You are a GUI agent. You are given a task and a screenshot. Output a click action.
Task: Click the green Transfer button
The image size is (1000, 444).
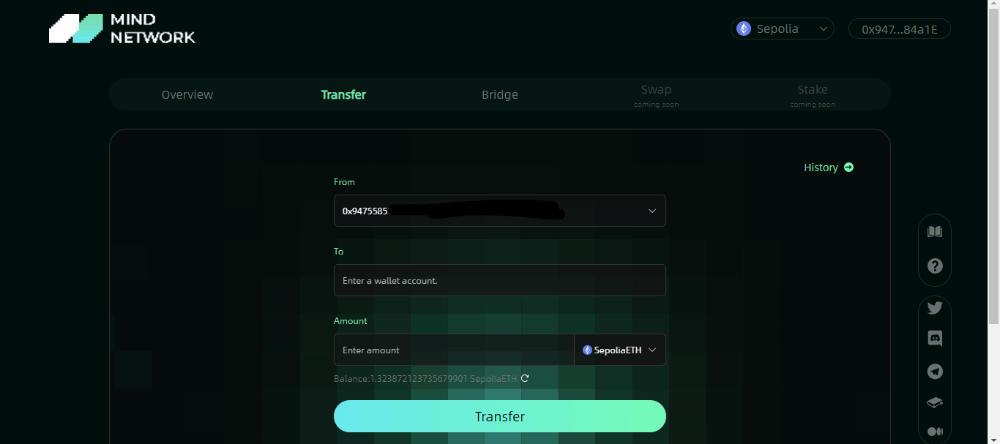point(499,417)
